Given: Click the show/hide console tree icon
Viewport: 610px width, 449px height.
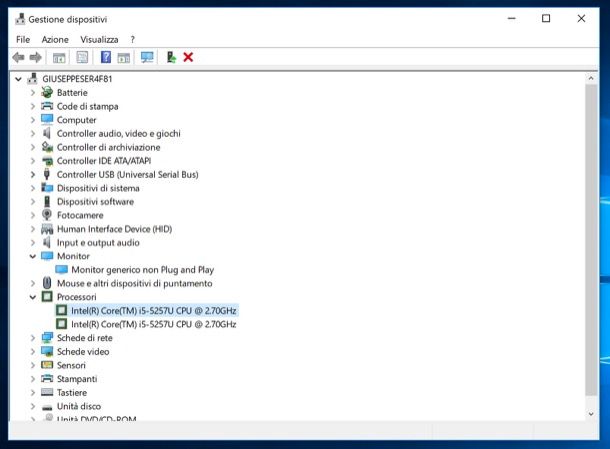Looking at the screenshot, I should [59, 58].
